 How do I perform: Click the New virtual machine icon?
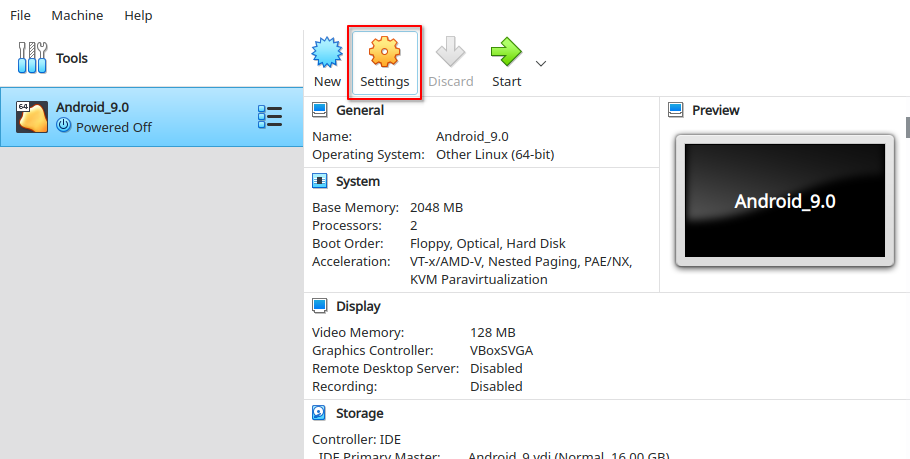[x=327, y=52]
